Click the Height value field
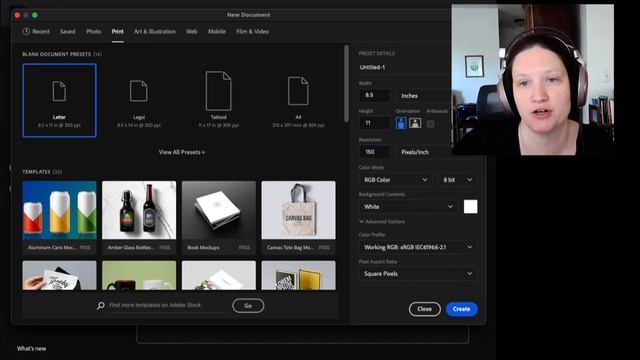The image size is (640, 360). [374, 123]
